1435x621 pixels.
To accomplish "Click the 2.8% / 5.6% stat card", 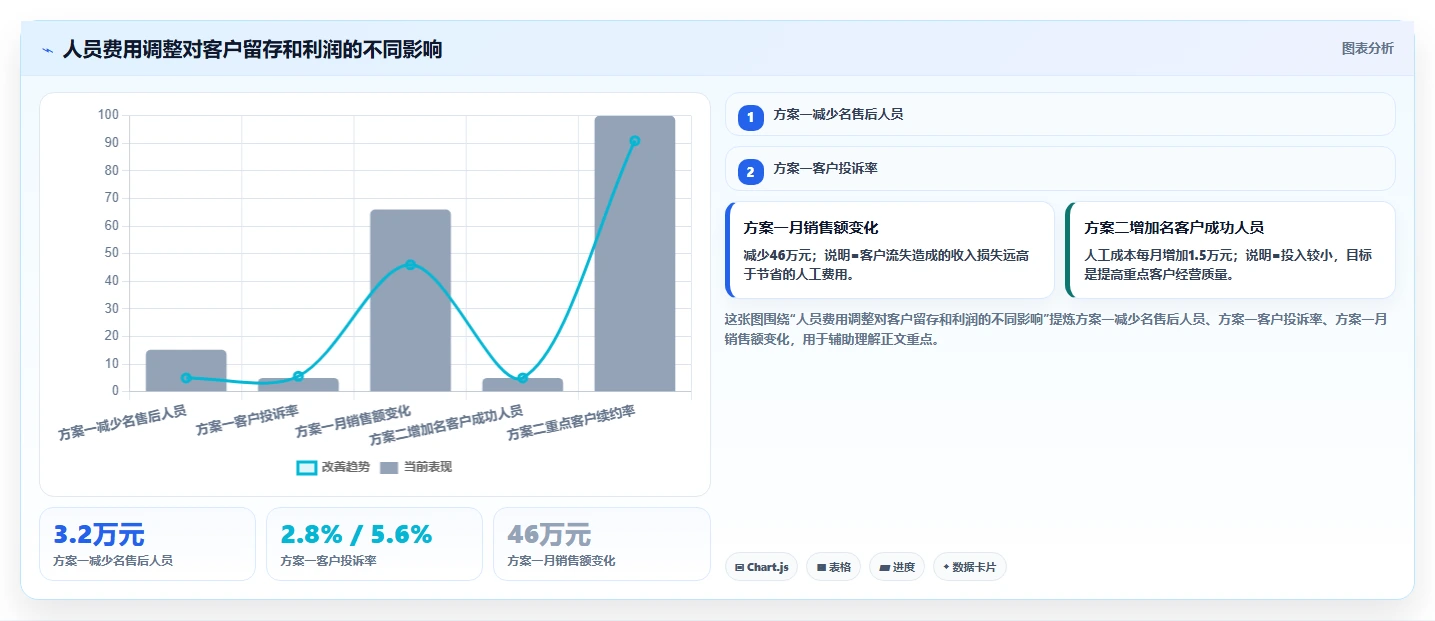I will click(374, 544).
